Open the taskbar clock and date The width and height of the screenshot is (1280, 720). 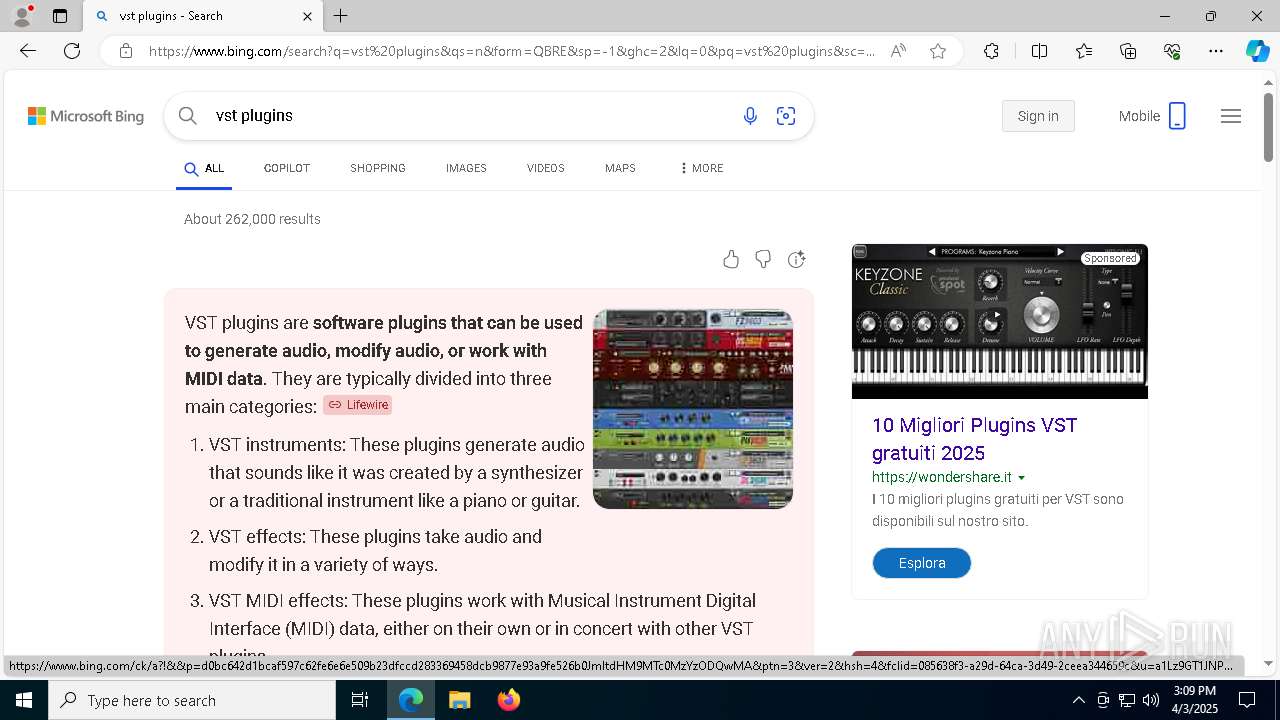tap(1194, 700)
